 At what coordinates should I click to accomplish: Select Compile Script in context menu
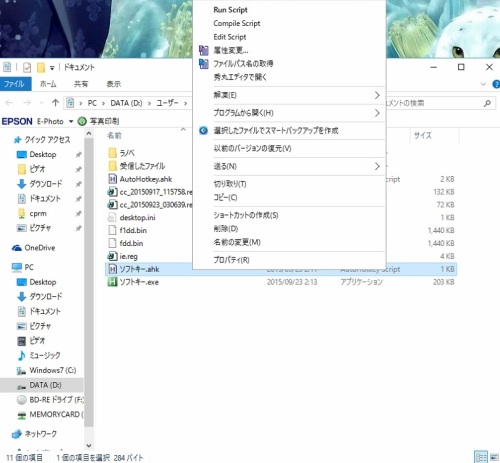click(x=237, y=23)
